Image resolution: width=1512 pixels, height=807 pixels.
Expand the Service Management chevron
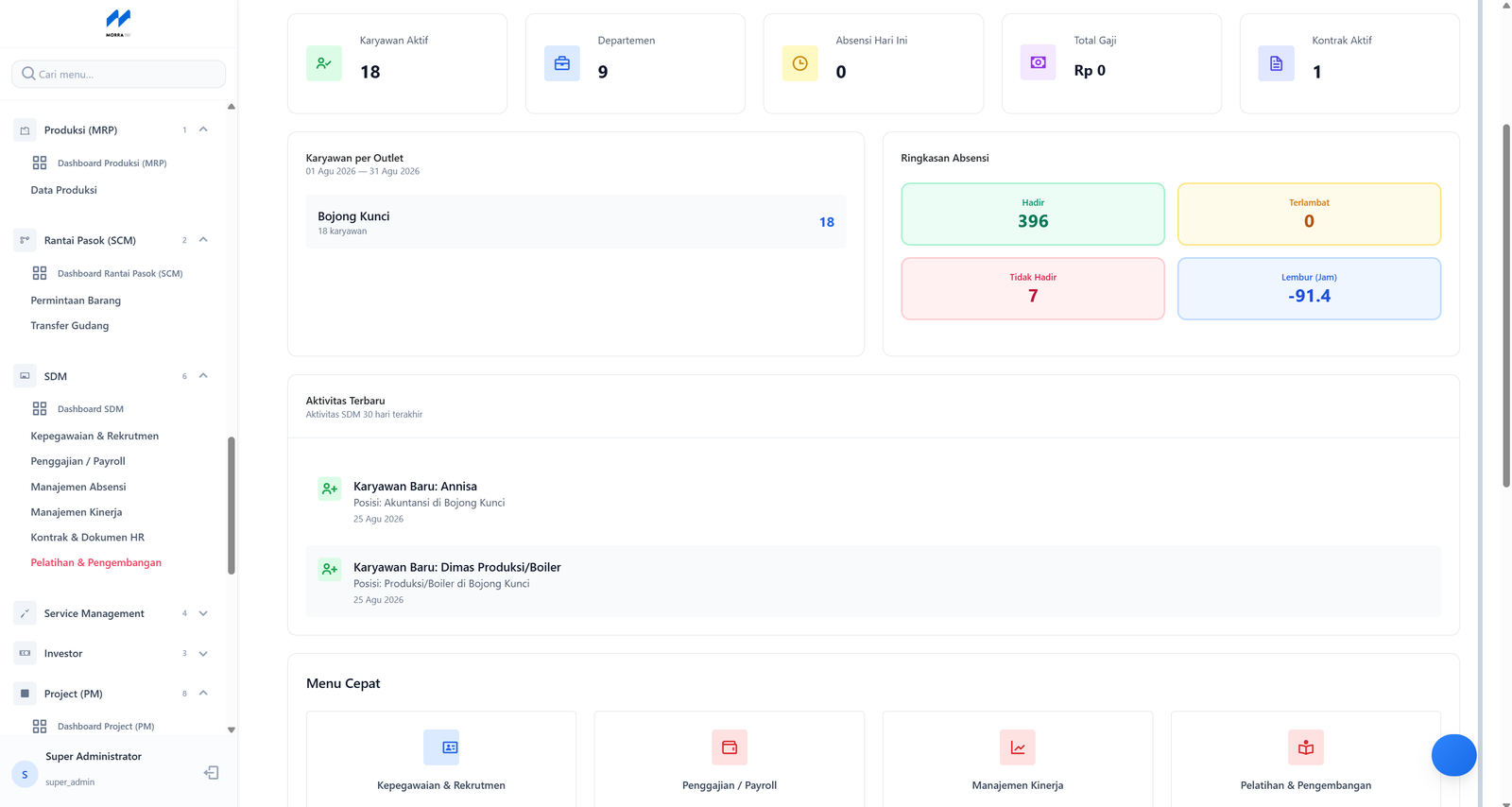click(x=203, y=613)
